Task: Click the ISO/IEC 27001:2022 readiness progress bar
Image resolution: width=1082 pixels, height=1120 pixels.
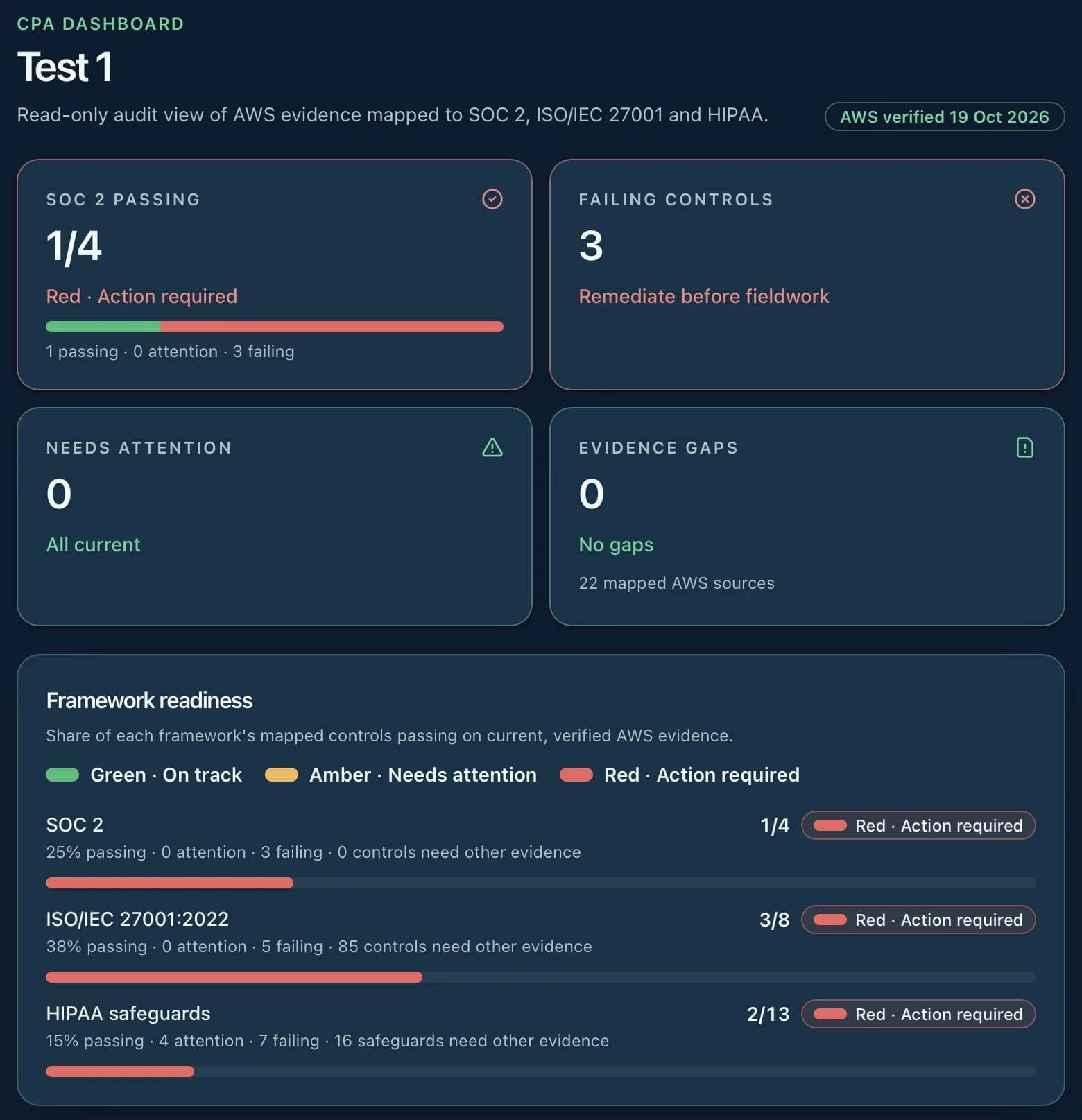Action: 541,977
